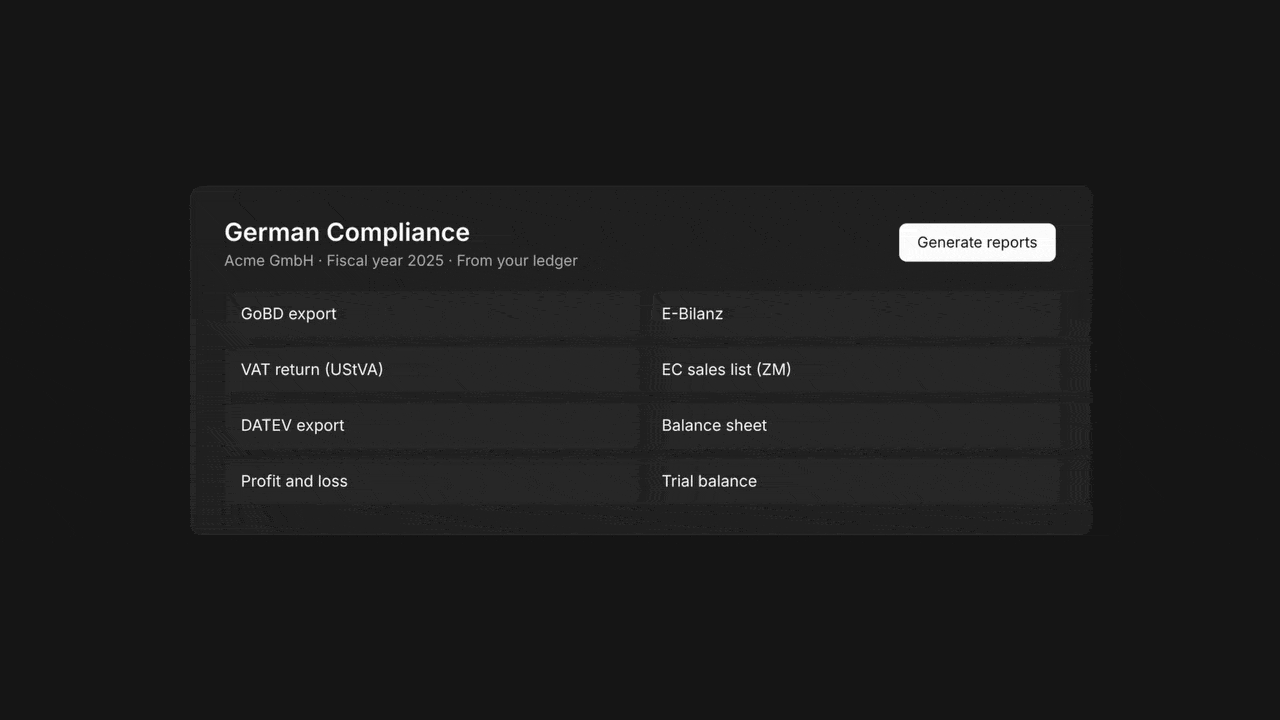Screen dimensions: 1280x720
Task: Click the Acme GmbH fiscal year subtitle
Action: [401, 261]
